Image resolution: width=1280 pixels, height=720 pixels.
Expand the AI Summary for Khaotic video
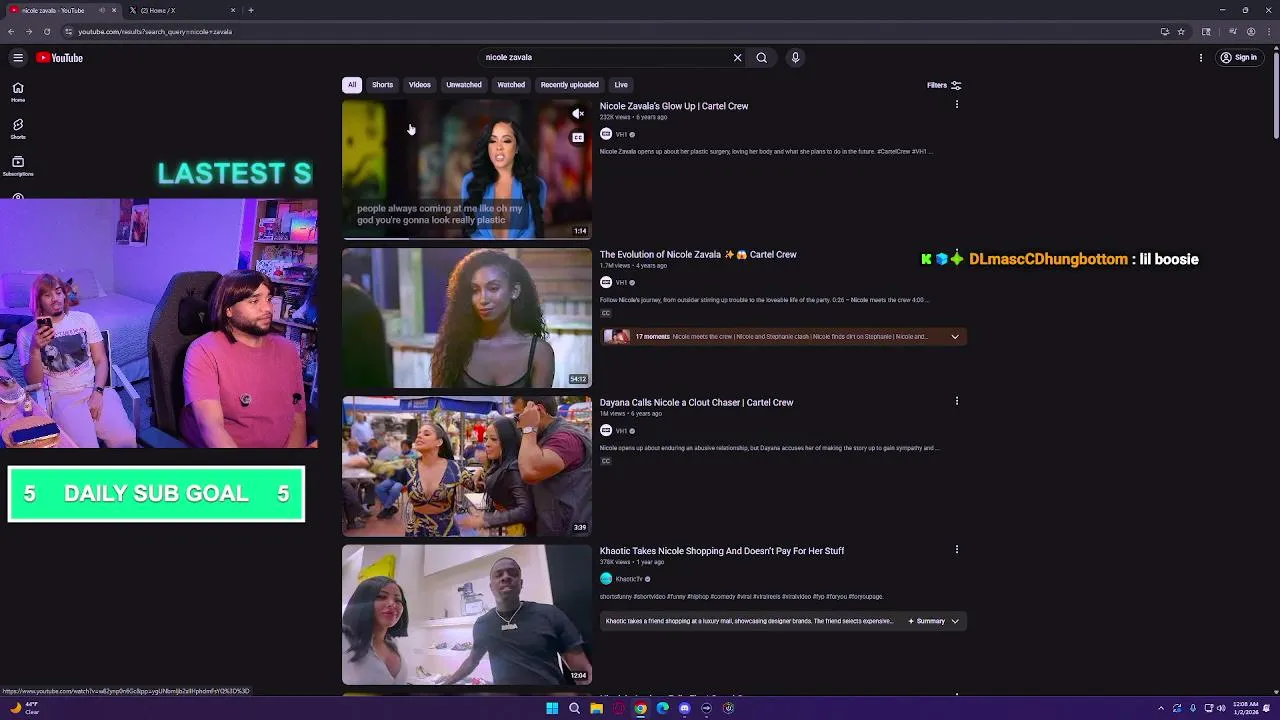[934, 621]
